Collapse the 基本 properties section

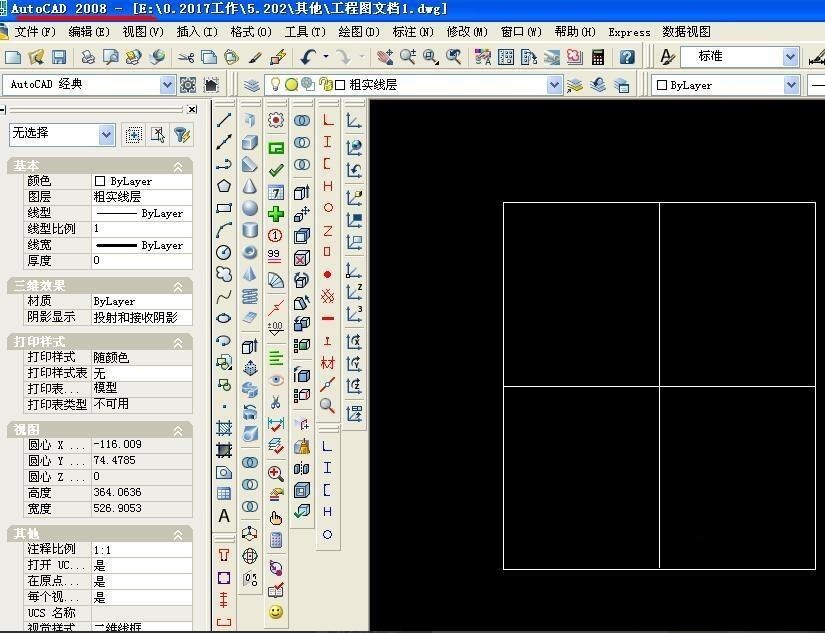(178, 167)
